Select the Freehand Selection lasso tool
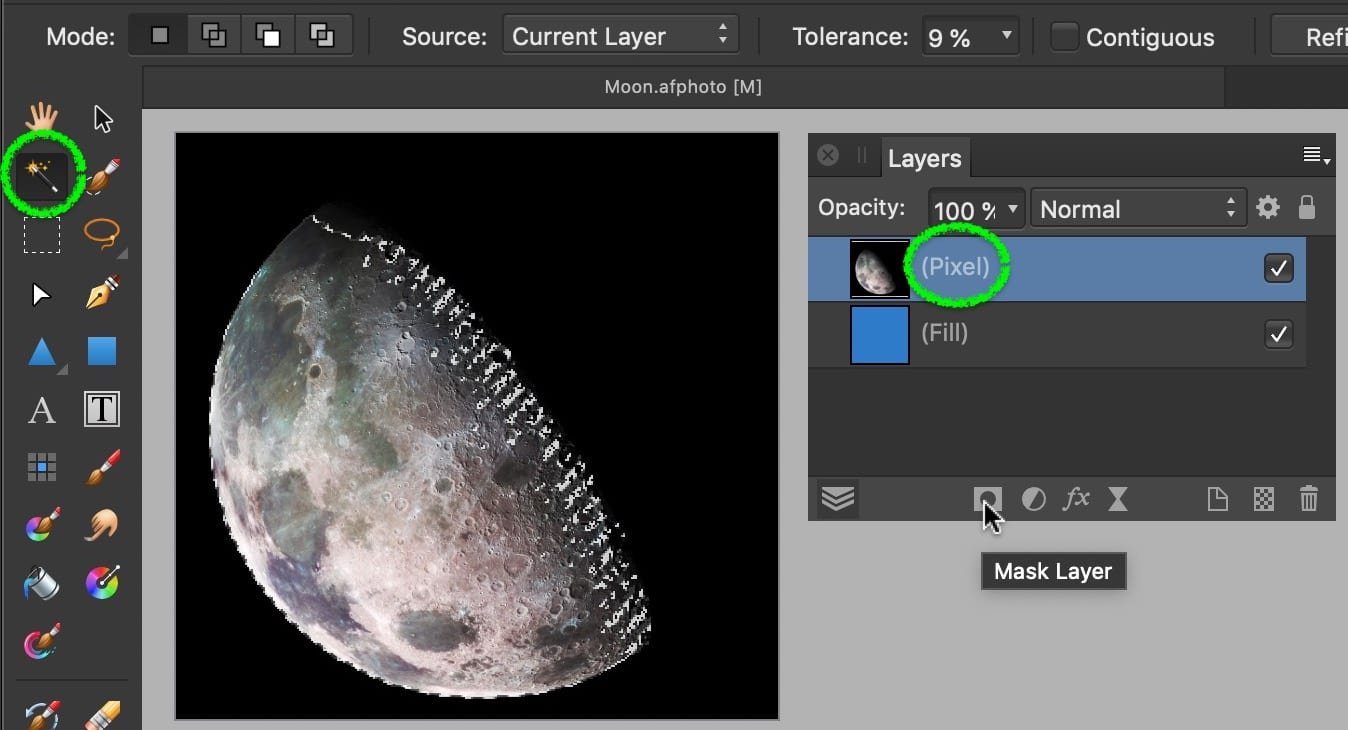Image resolution: width=1348 pixels, height=730 pixels. tap(102, 234)
